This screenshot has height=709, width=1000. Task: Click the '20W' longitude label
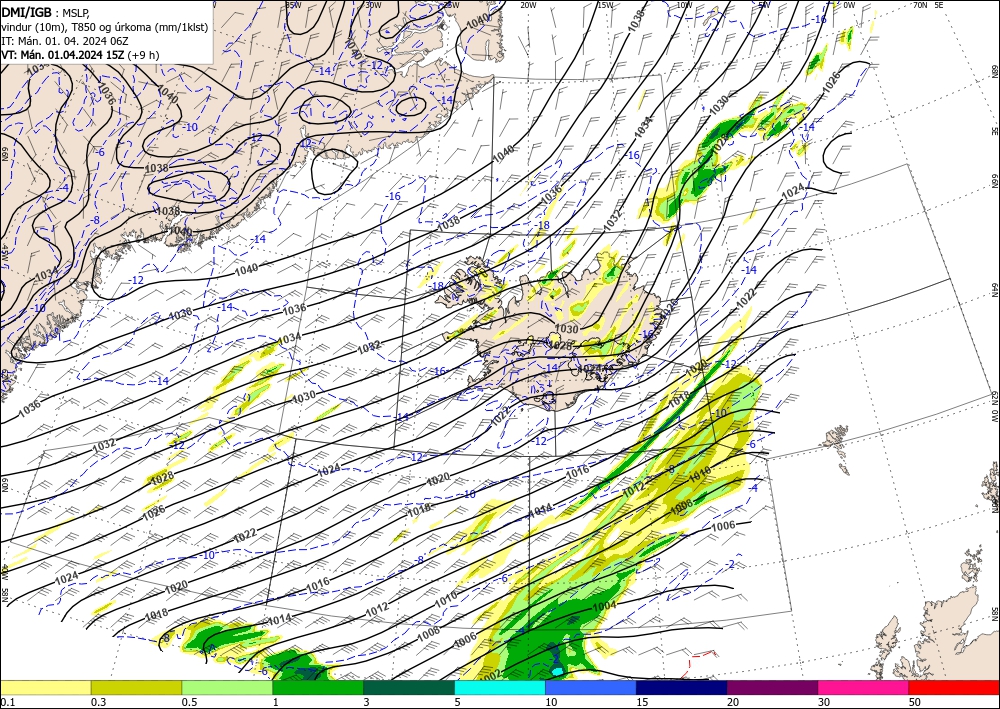[528, 5]
